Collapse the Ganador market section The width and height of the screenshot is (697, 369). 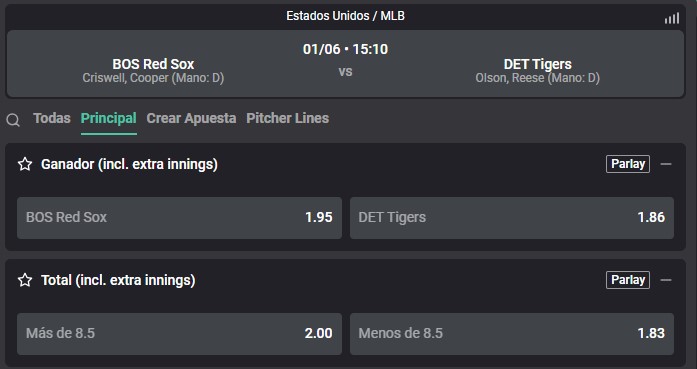[665, 164]
